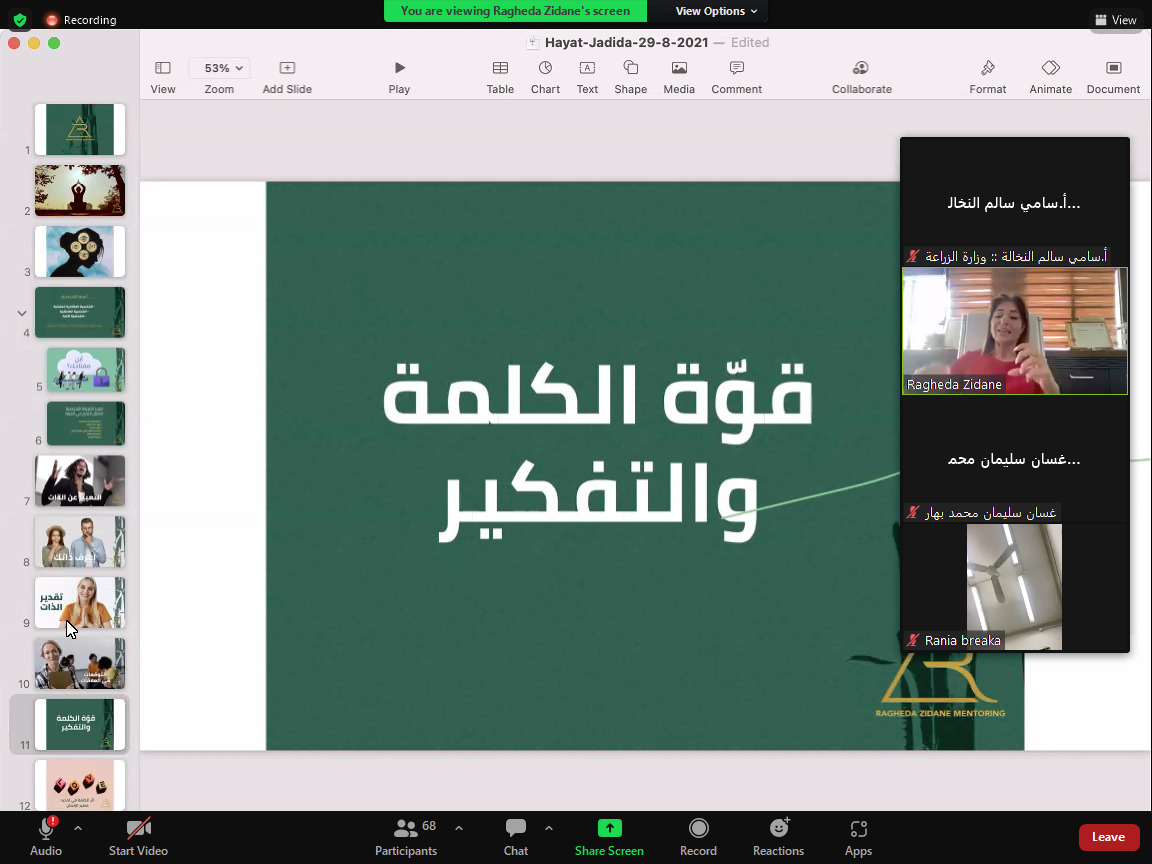Viewport: 1152px width, 864px height.
Task: Open the View Options dropdown
Action: tap(716, 11)
